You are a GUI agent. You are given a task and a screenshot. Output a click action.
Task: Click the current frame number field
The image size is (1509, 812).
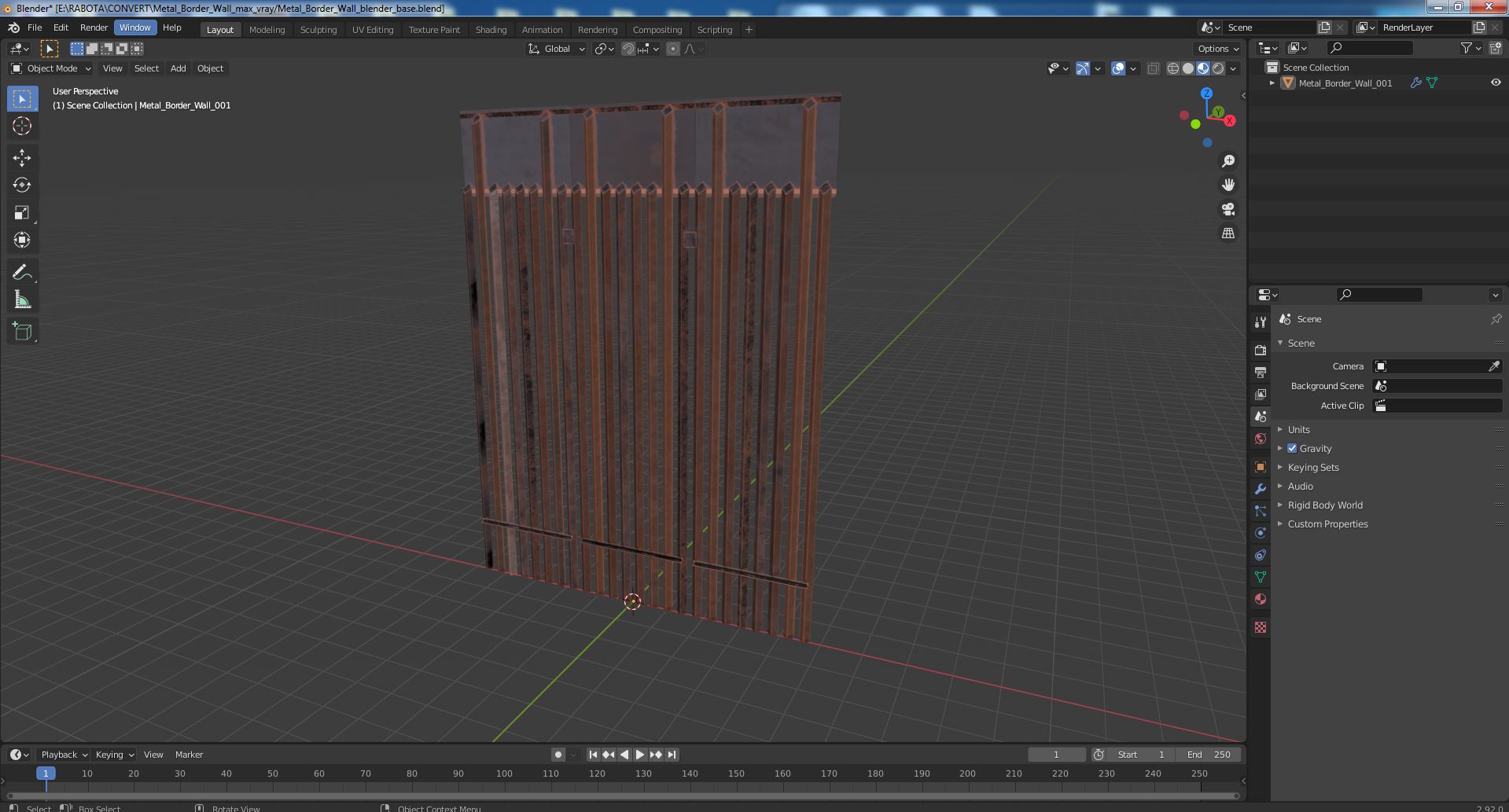(x=1056, y=755)
